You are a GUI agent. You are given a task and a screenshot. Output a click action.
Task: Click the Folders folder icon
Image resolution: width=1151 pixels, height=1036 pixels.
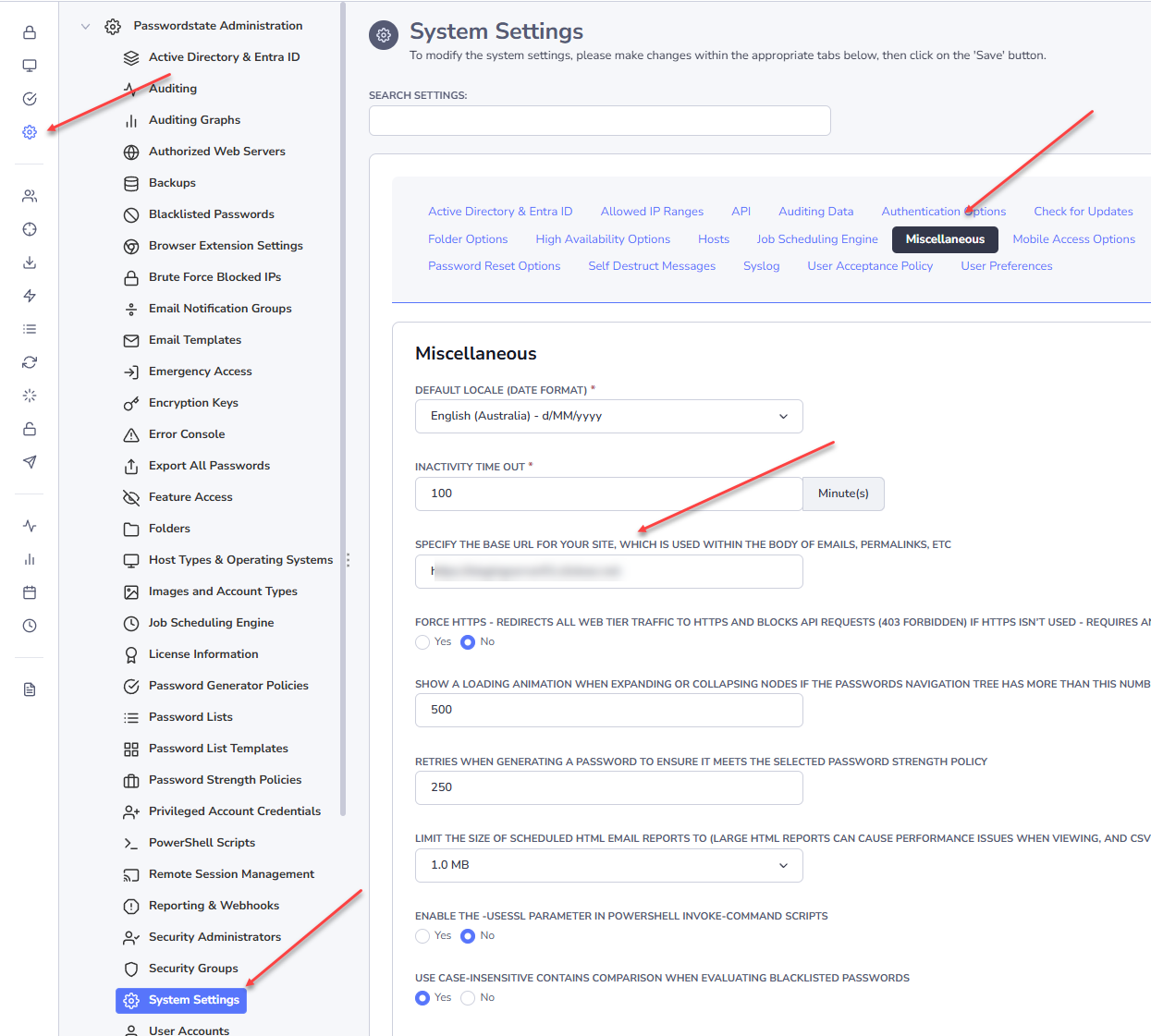click(131, 529)
